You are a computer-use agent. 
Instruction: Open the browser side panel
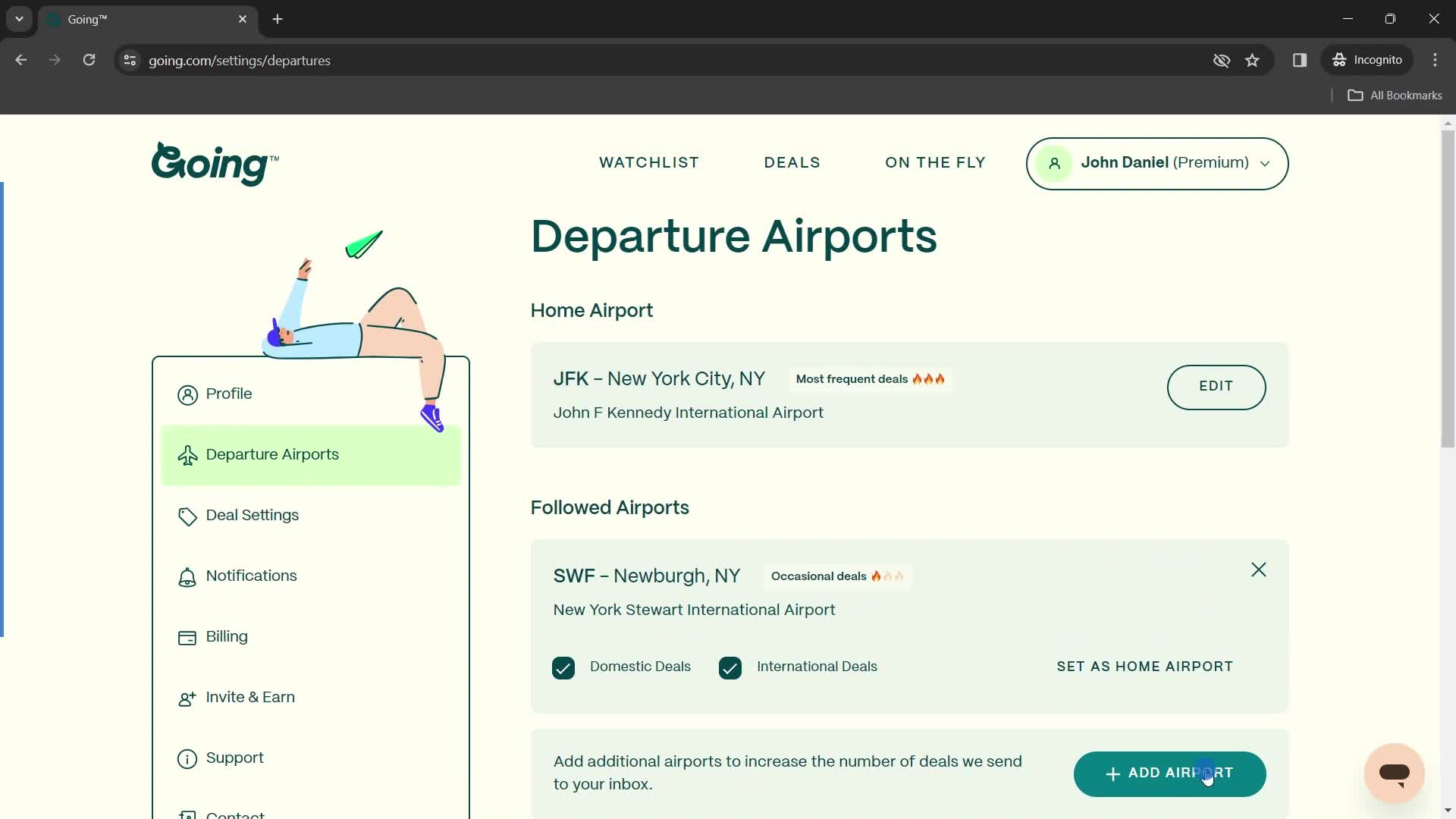[x=1300, y=60]
